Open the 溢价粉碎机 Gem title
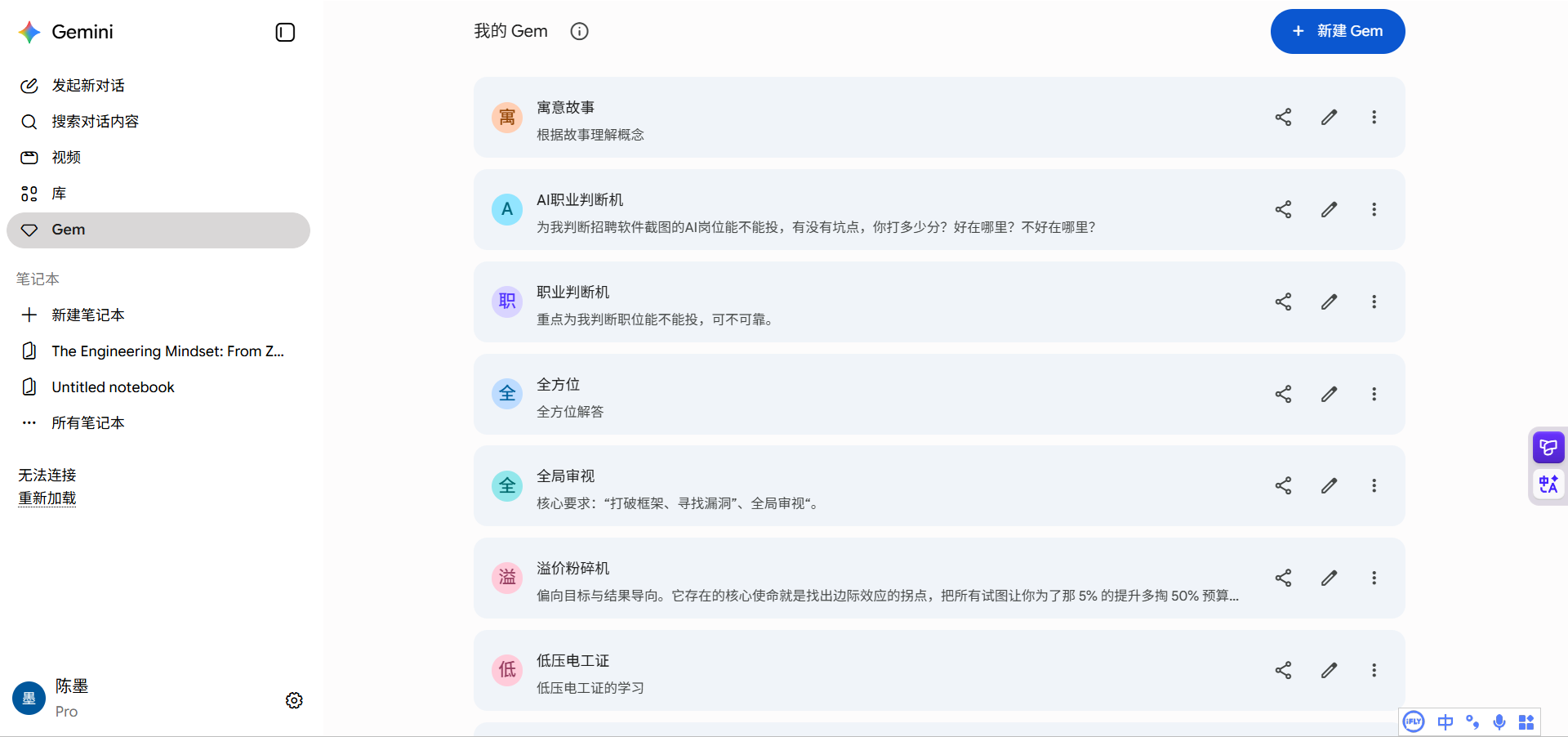 pyautogui.click(x=572, y=569)
